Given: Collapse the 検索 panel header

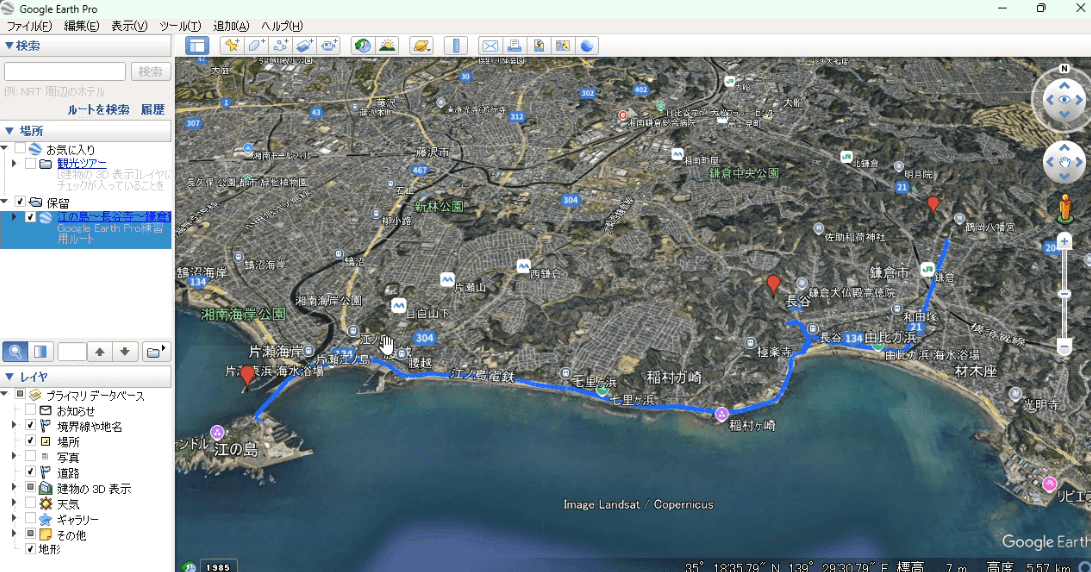Looking at the screenshot, I should 9,46.
